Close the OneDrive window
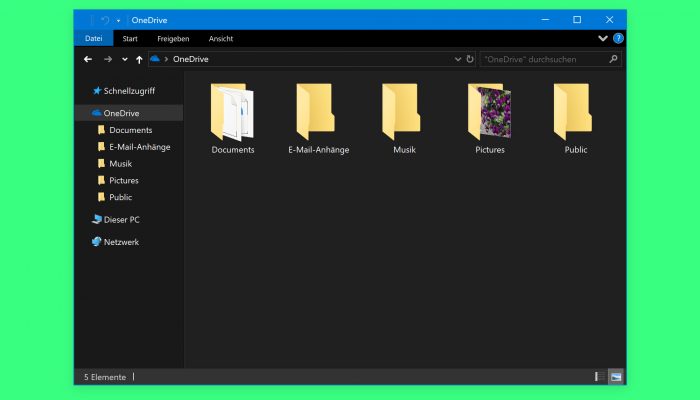The width and height of the screenshot is (700, 400). [x=609, y=20]
